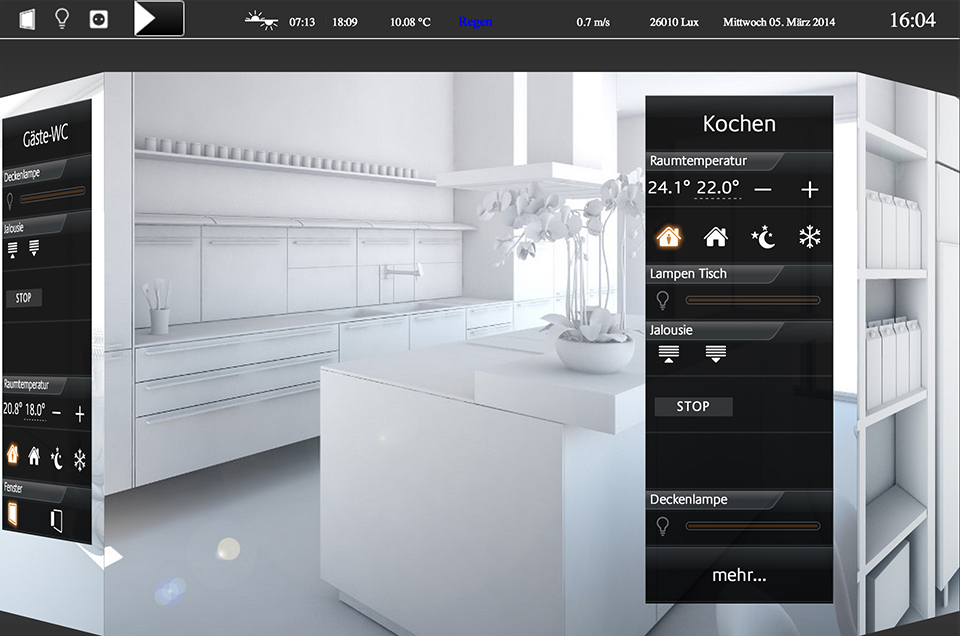Viewport: 960px width, 636px height.
Task: Lower the Kochen Jalousie blind
Action: [715, 353]
